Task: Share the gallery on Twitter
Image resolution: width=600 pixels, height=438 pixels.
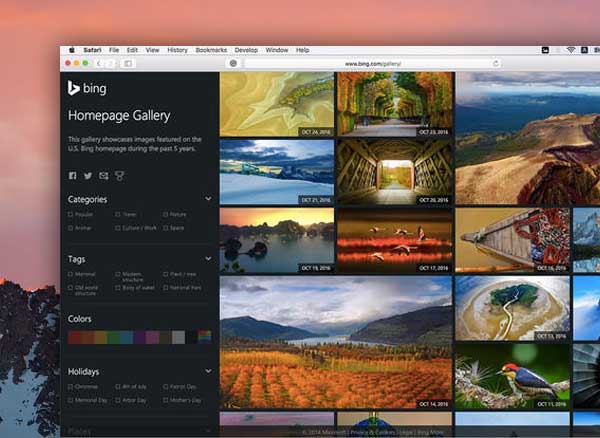Action: coord(88,176)
